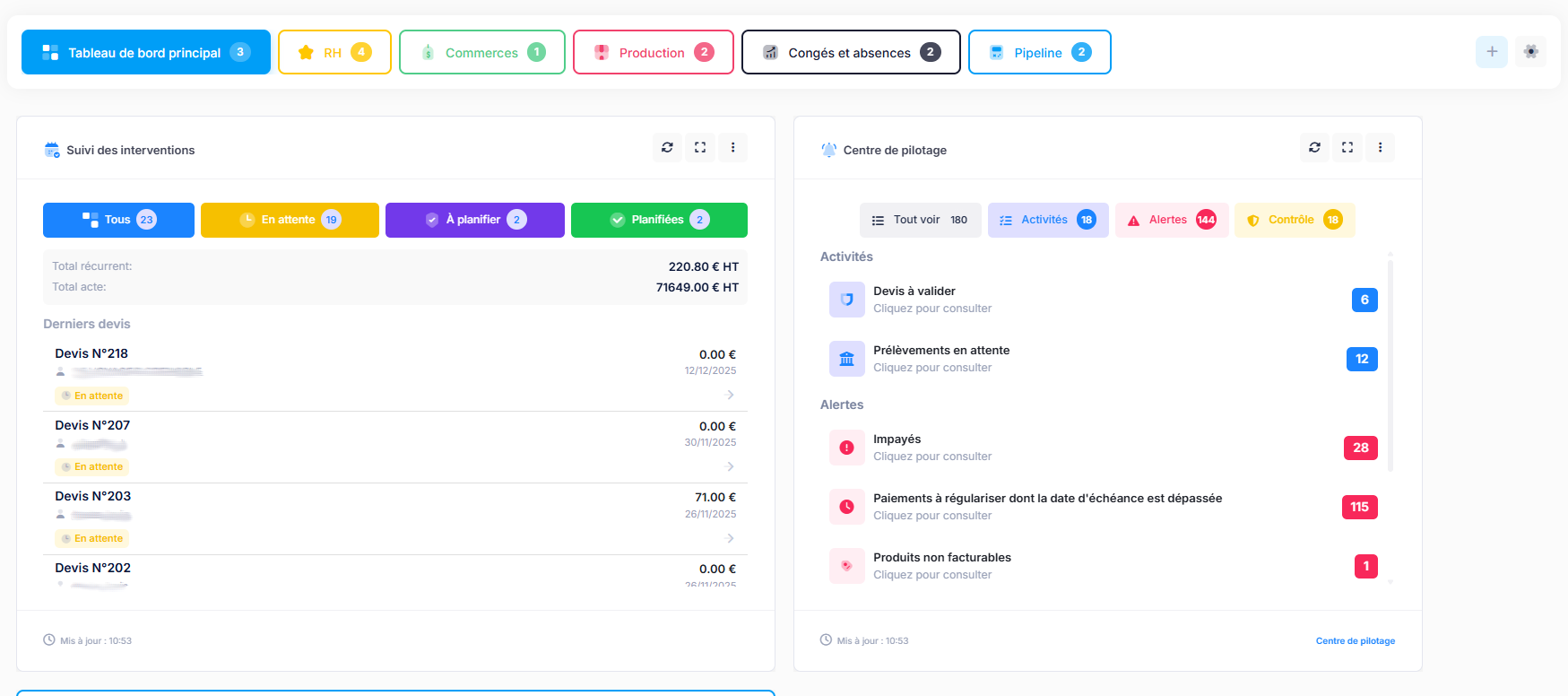This screenshot has height=696, width=1568.
Task: Refresh the Suivi des interventions widget
Action: point(667,147)
